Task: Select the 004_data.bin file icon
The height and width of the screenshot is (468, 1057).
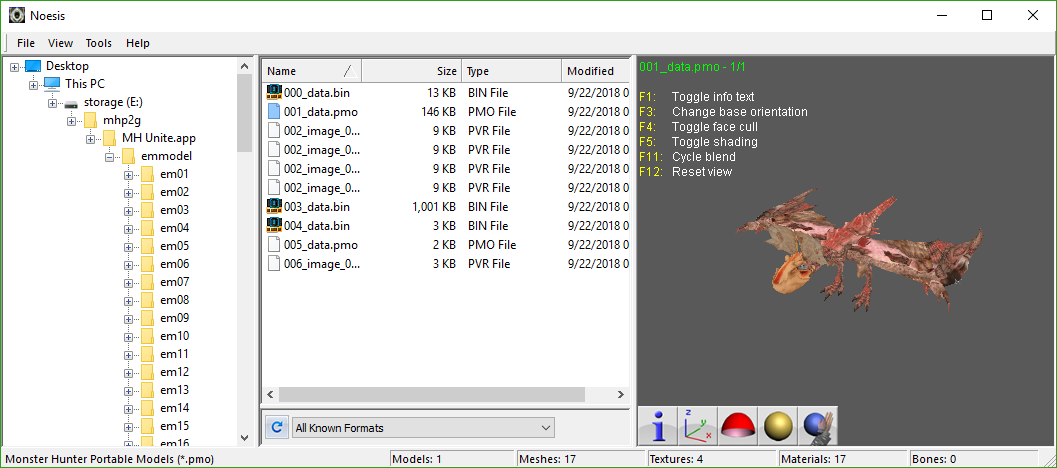Action: point(274,225)
